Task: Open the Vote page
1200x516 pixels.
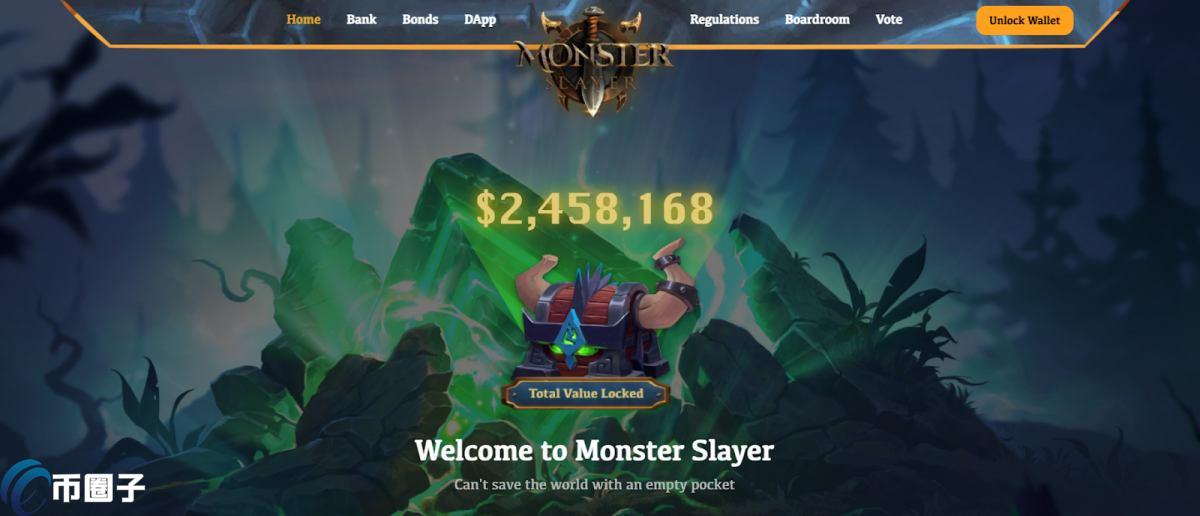Action: pyautogui.click(x=888, y=20)
